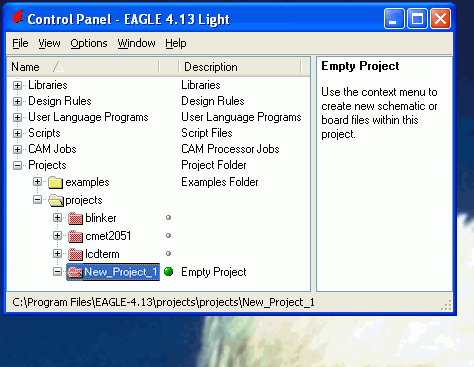
Task: Click the 'Project Folder' description text
Action: pyautogui.click(x=214, y=165)
